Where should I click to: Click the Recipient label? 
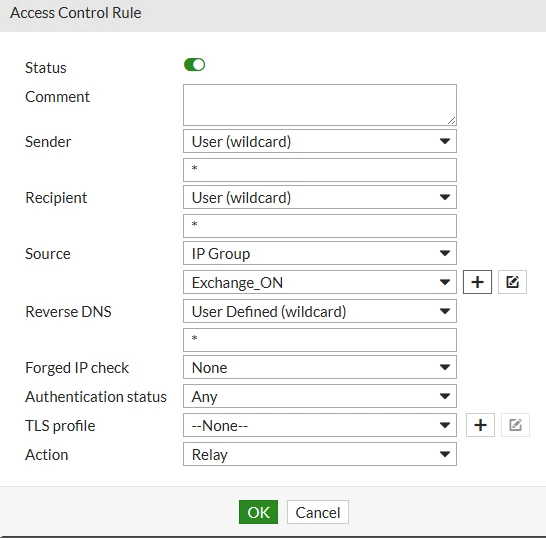tap(56, 198)
